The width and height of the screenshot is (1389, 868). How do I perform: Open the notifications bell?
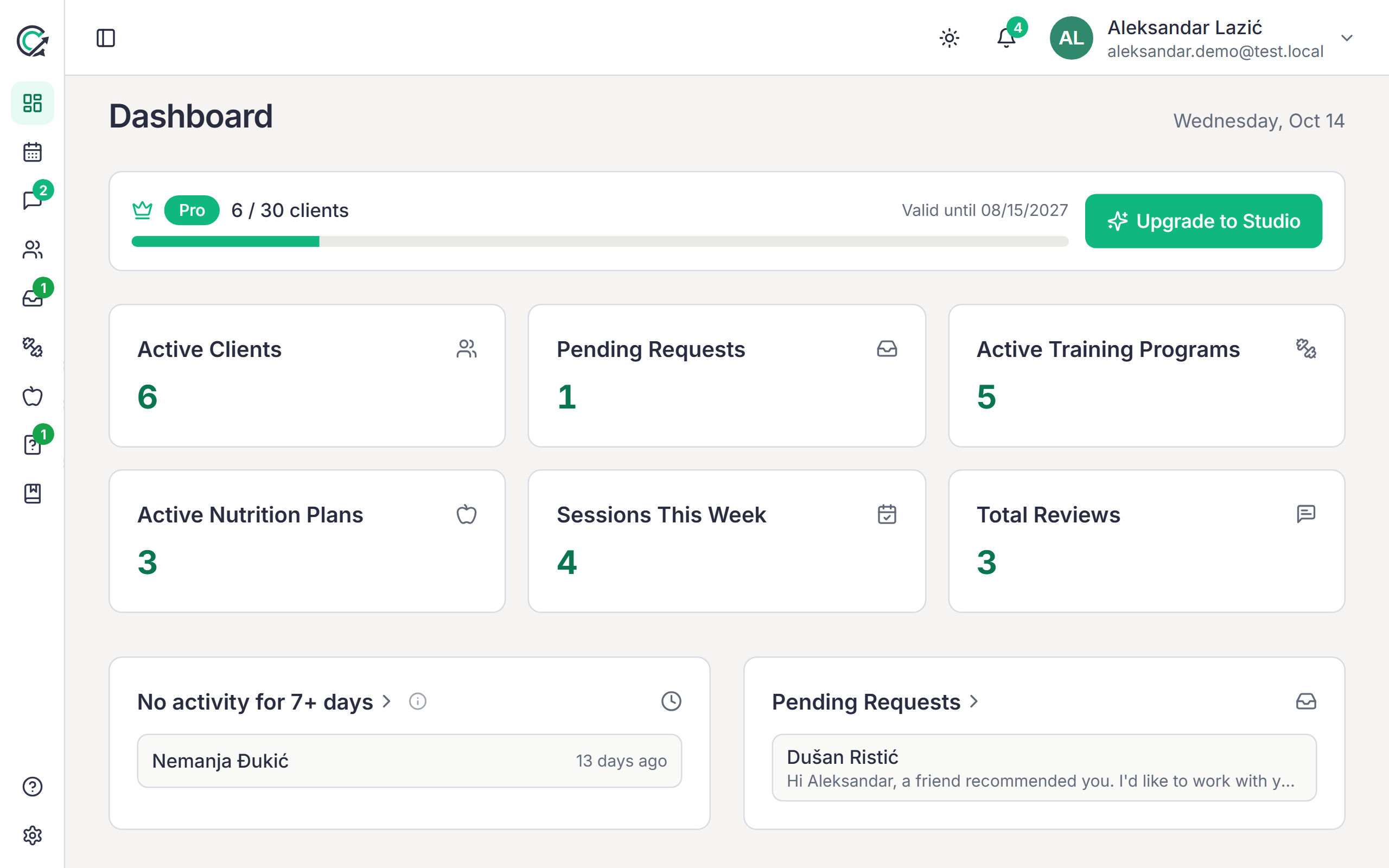pos(1006,38)
